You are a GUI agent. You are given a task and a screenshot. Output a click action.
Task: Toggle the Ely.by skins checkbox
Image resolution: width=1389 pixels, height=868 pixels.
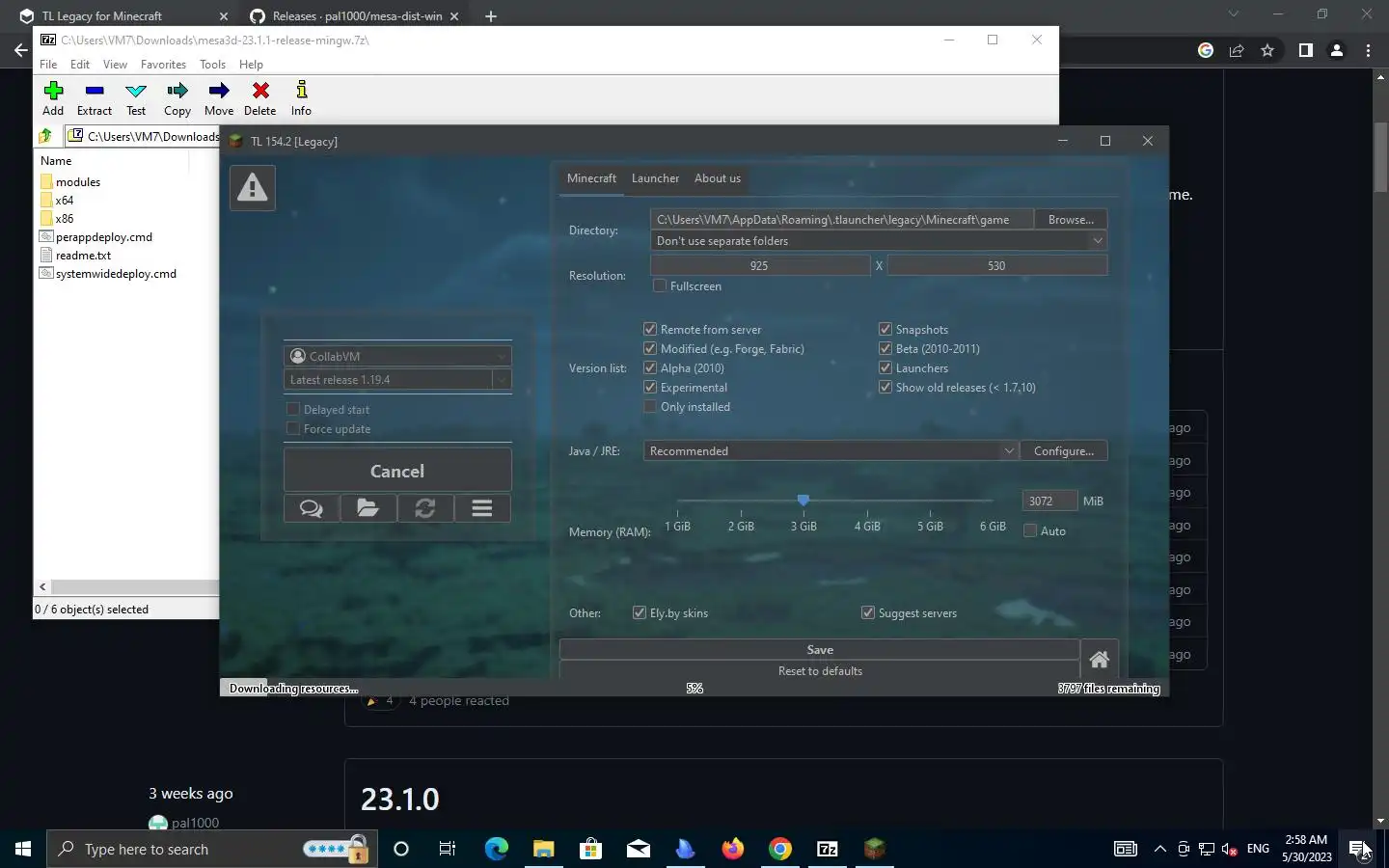click(640, 612)
